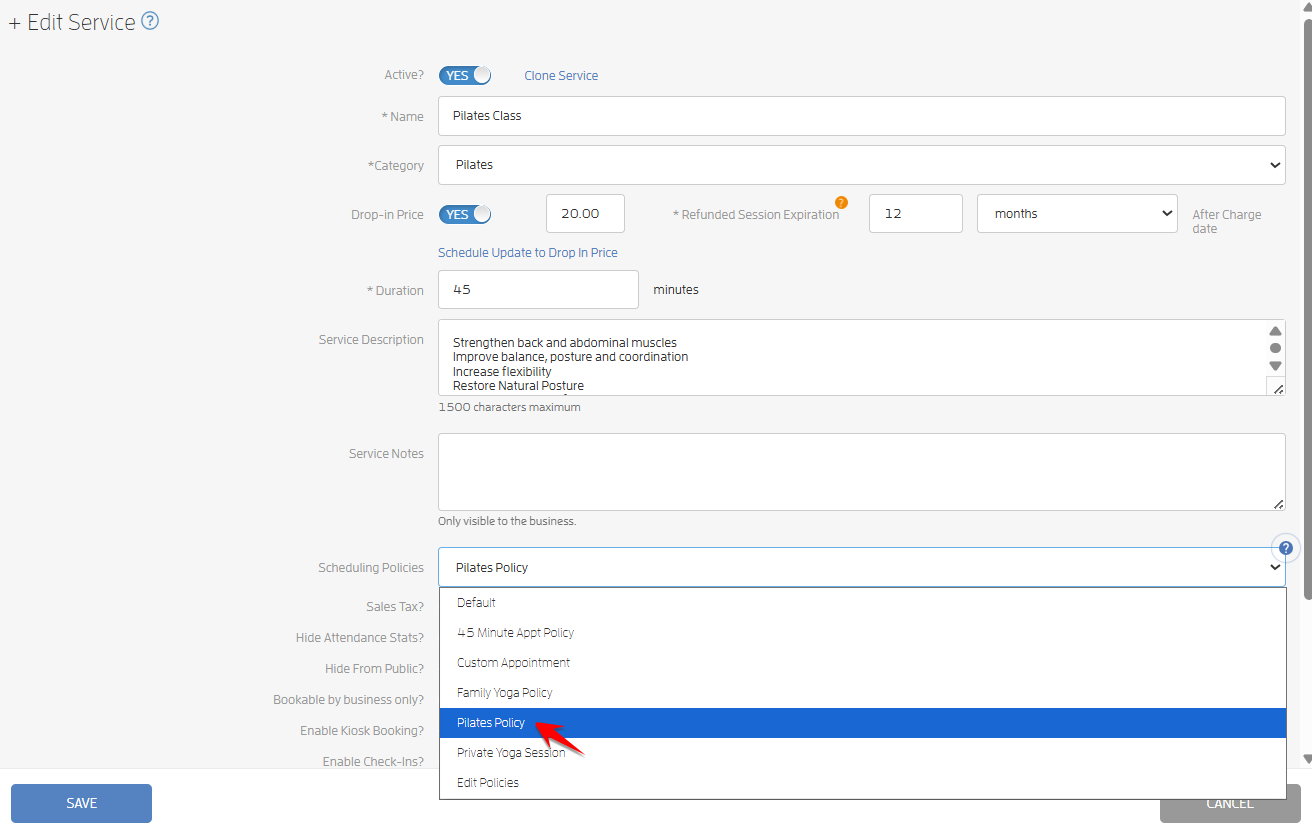Viewport: 1312px width, 832px height.
Task: Click inside the empty Service Notes box
Action: click(x=862, y=472)
